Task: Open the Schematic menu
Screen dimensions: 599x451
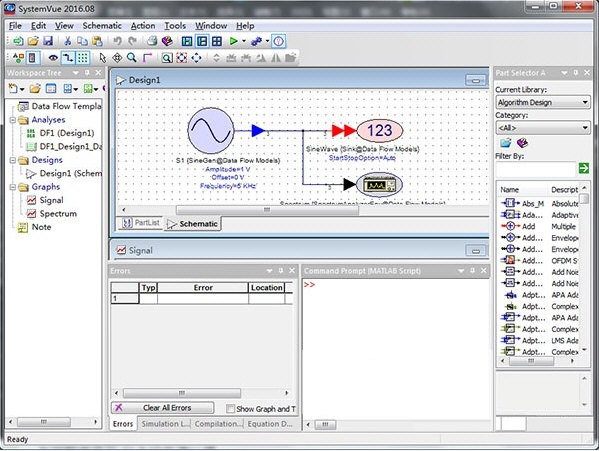Action: [x=102, y=26]
